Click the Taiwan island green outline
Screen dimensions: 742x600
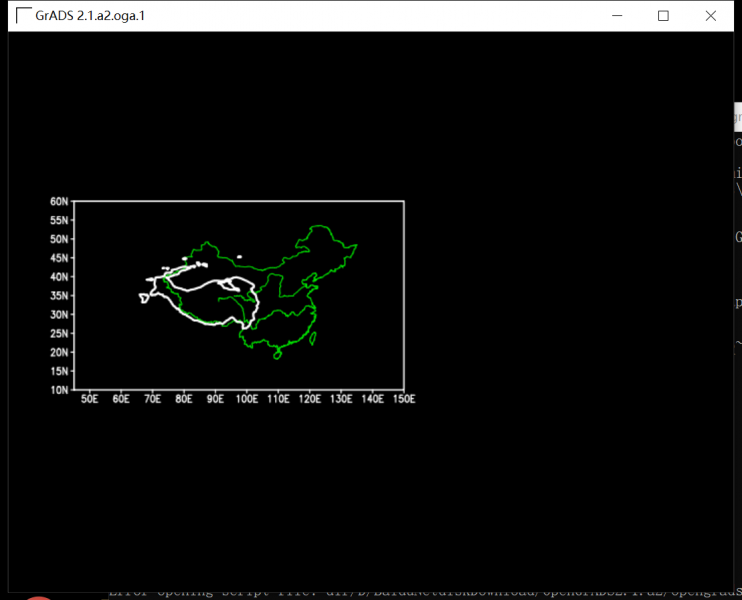point(313,338)
